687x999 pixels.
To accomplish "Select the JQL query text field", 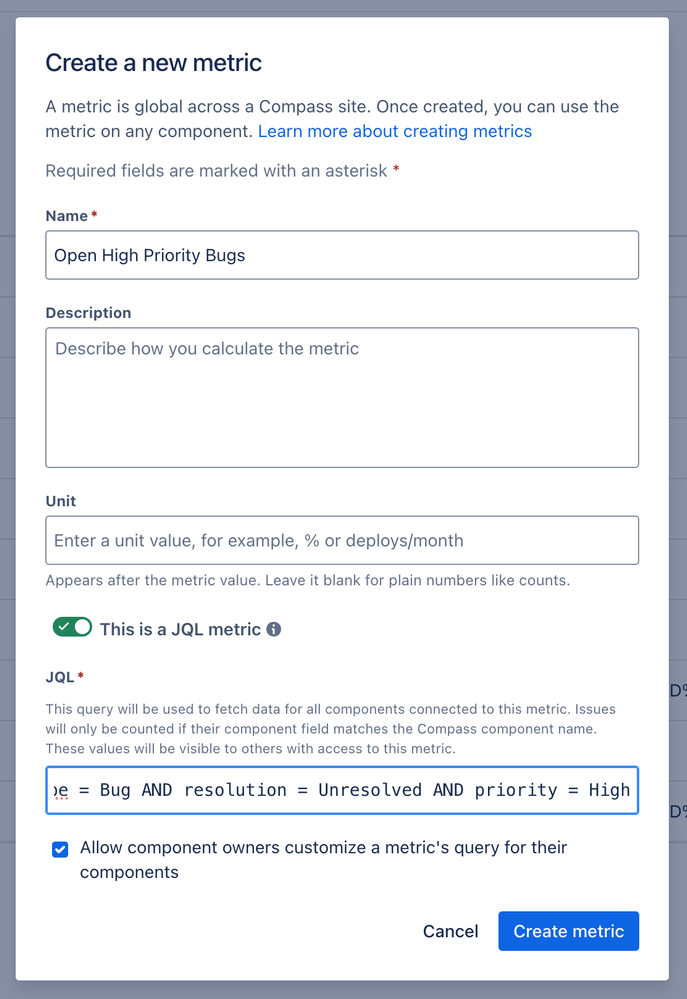I will [340, 790].
